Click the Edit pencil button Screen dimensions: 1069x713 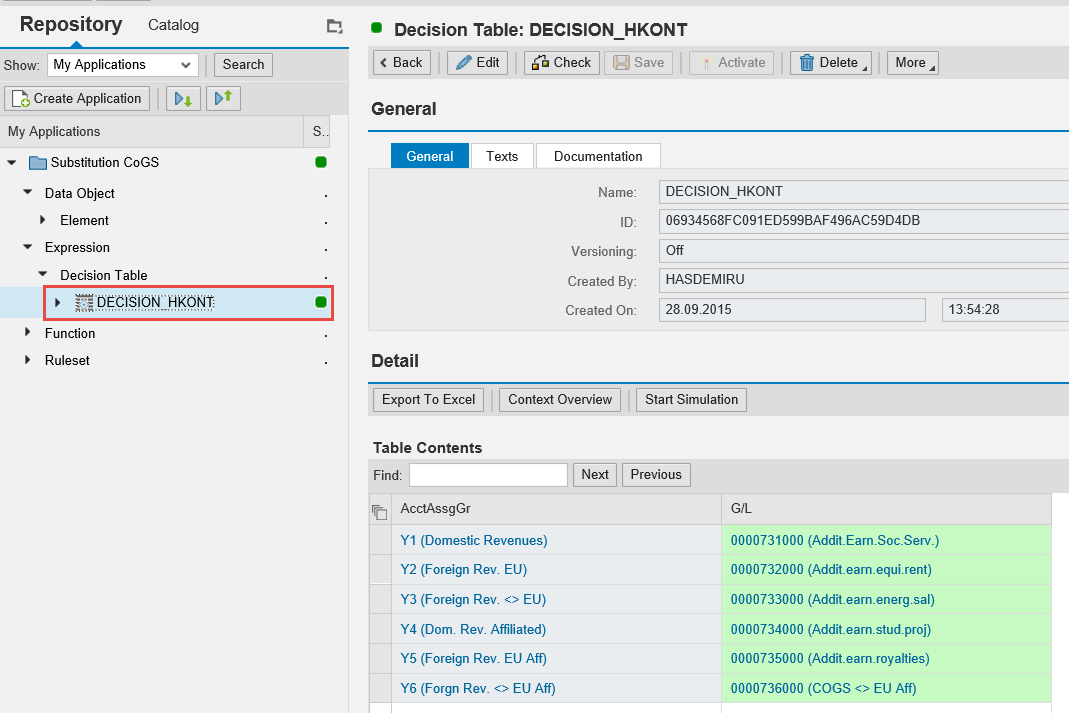point(477,63)
